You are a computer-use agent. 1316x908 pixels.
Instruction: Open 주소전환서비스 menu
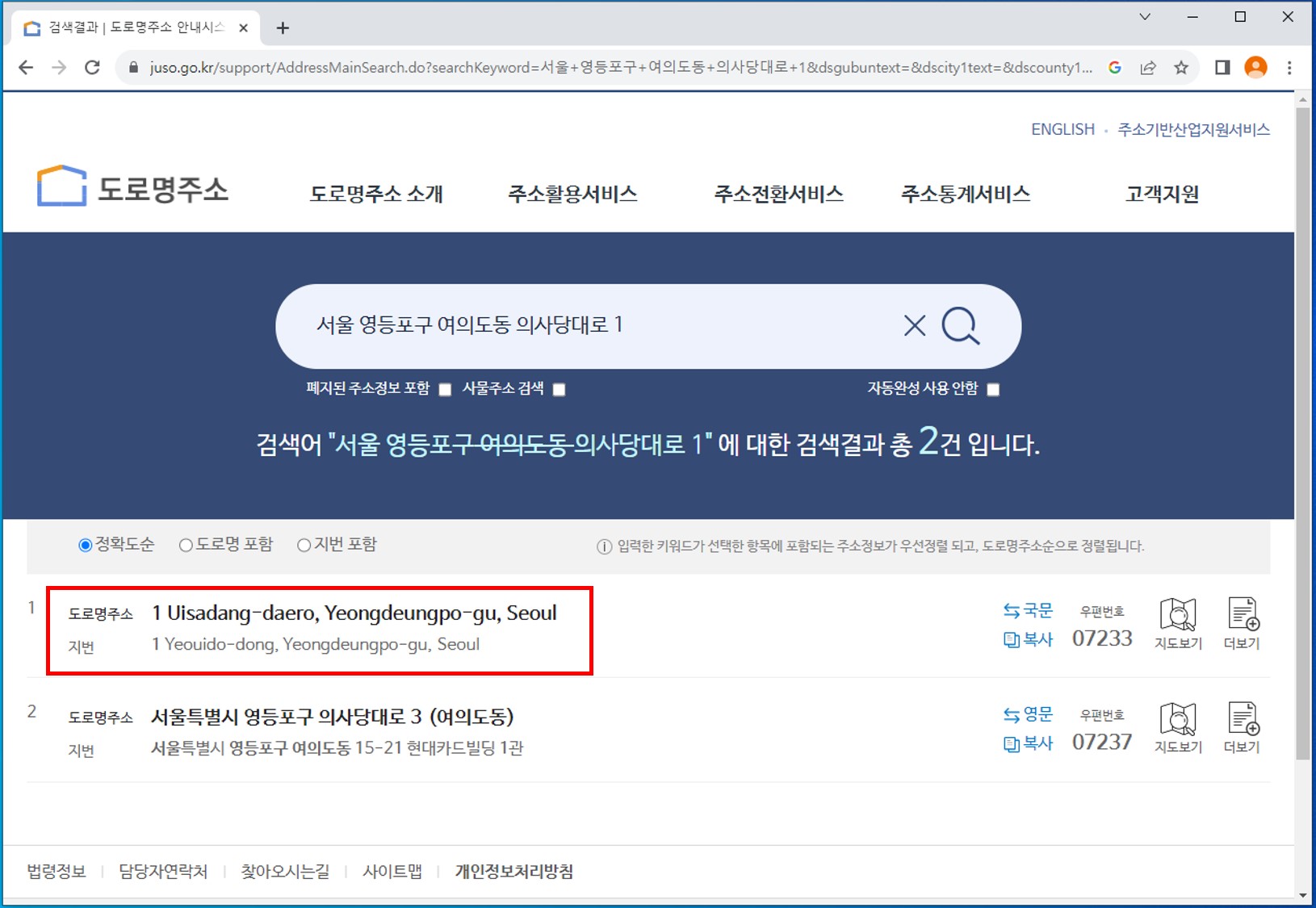pos(778,194)
